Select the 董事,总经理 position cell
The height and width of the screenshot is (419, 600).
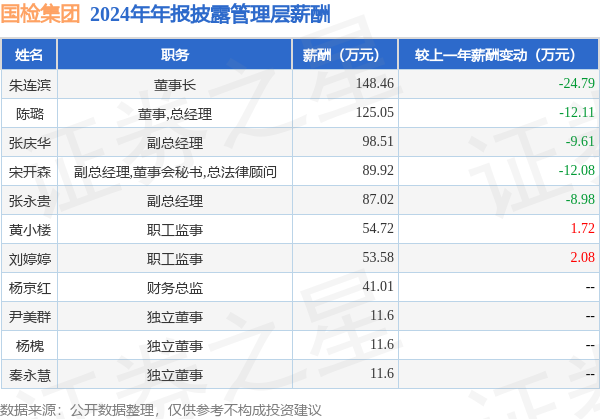(175, 114)
